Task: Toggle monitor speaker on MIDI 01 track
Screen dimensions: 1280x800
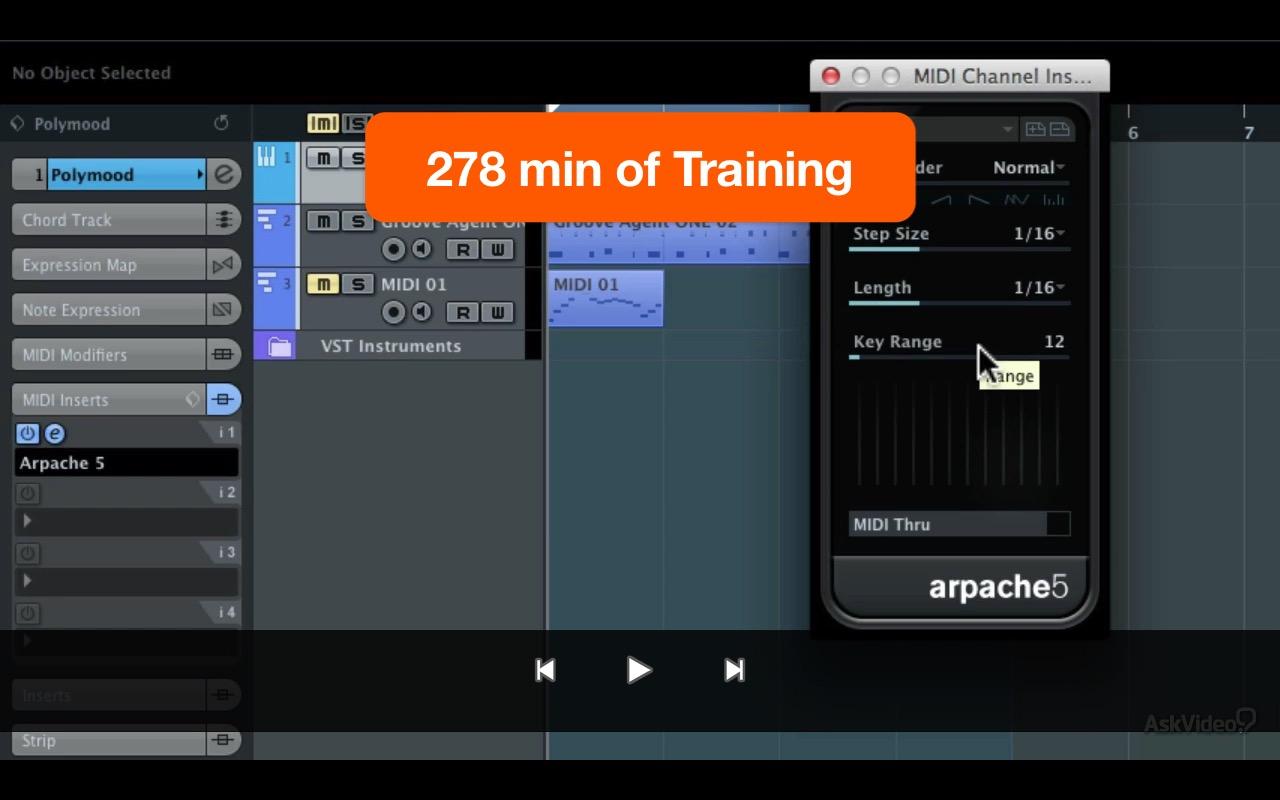Action: (422, 313)
